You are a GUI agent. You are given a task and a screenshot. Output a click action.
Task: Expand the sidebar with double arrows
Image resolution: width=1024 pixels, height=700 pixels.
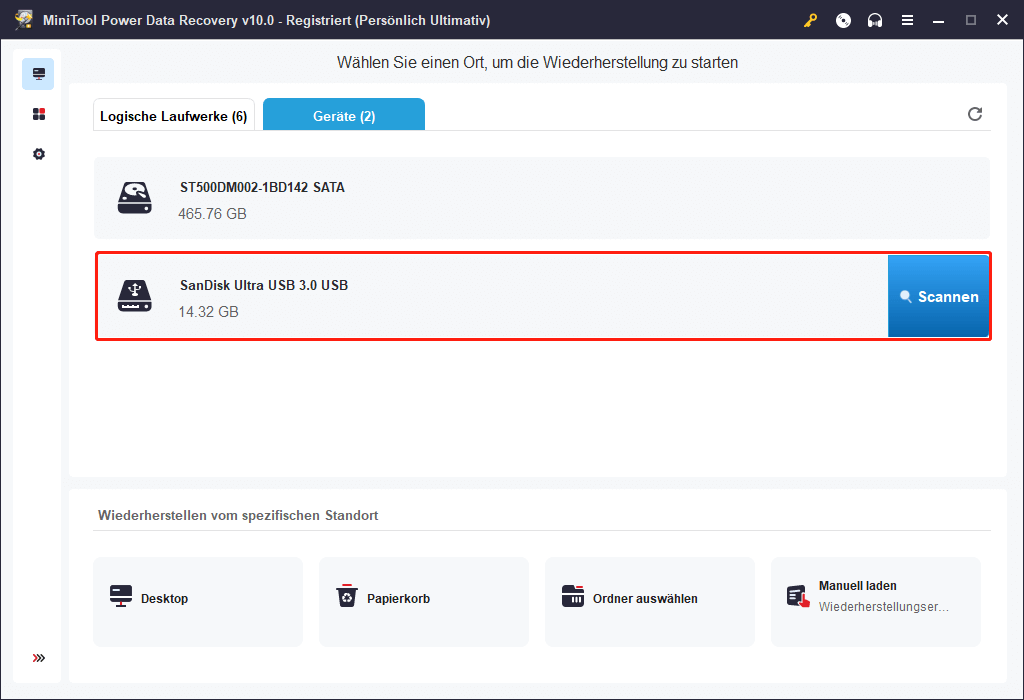click(x=39, y=658)
